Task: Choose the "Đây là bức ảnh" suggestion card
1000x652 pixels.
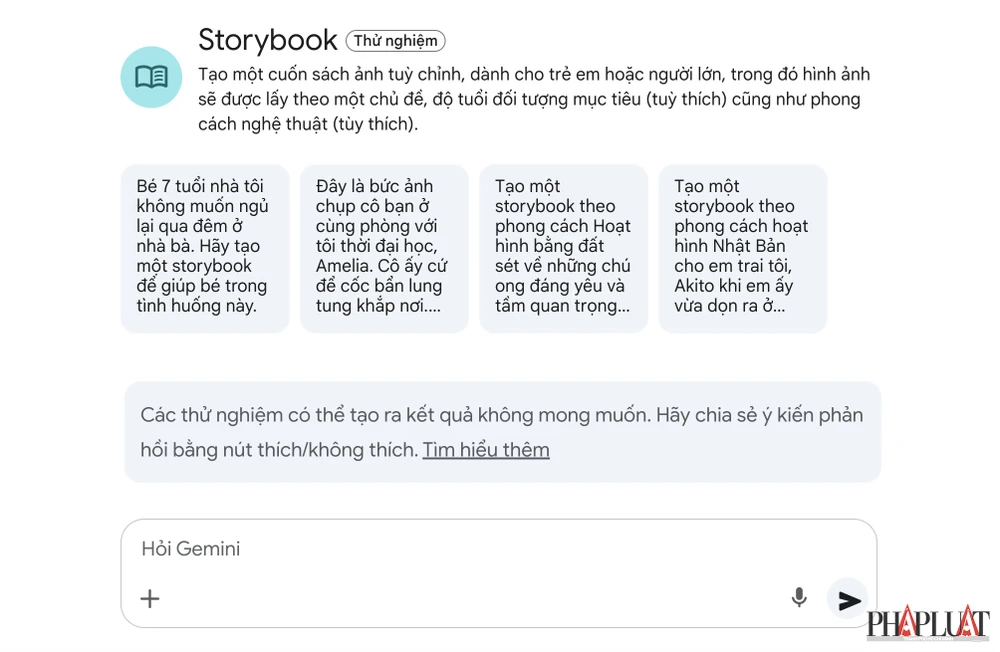Action: [x=383, y=247]
